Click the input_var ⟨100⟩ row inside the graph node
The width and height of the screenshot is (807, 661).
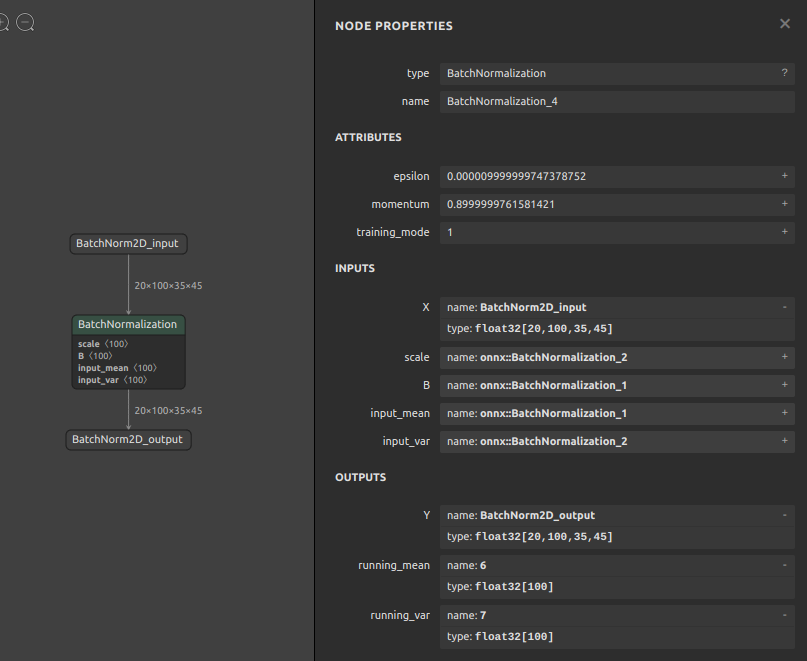click(x=113, y=380)
